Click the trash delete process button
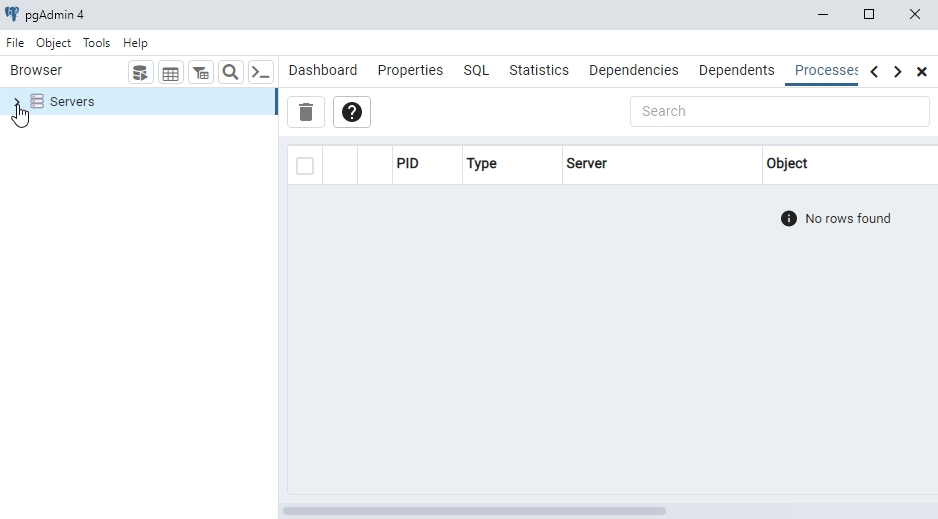This screenshot has width=938, height=519. [306, 112]
